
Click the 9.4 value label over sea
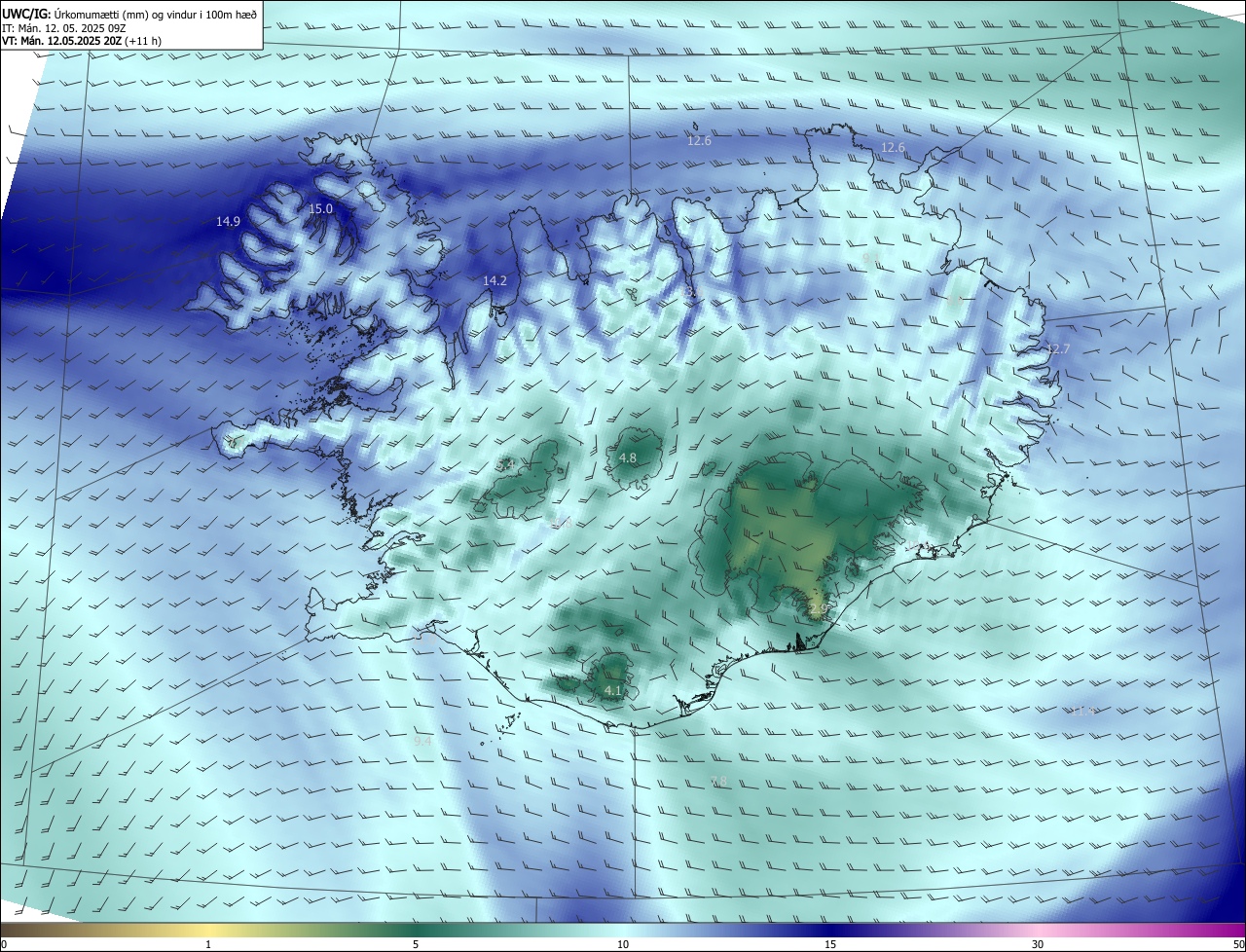click(x=422, y=741)
